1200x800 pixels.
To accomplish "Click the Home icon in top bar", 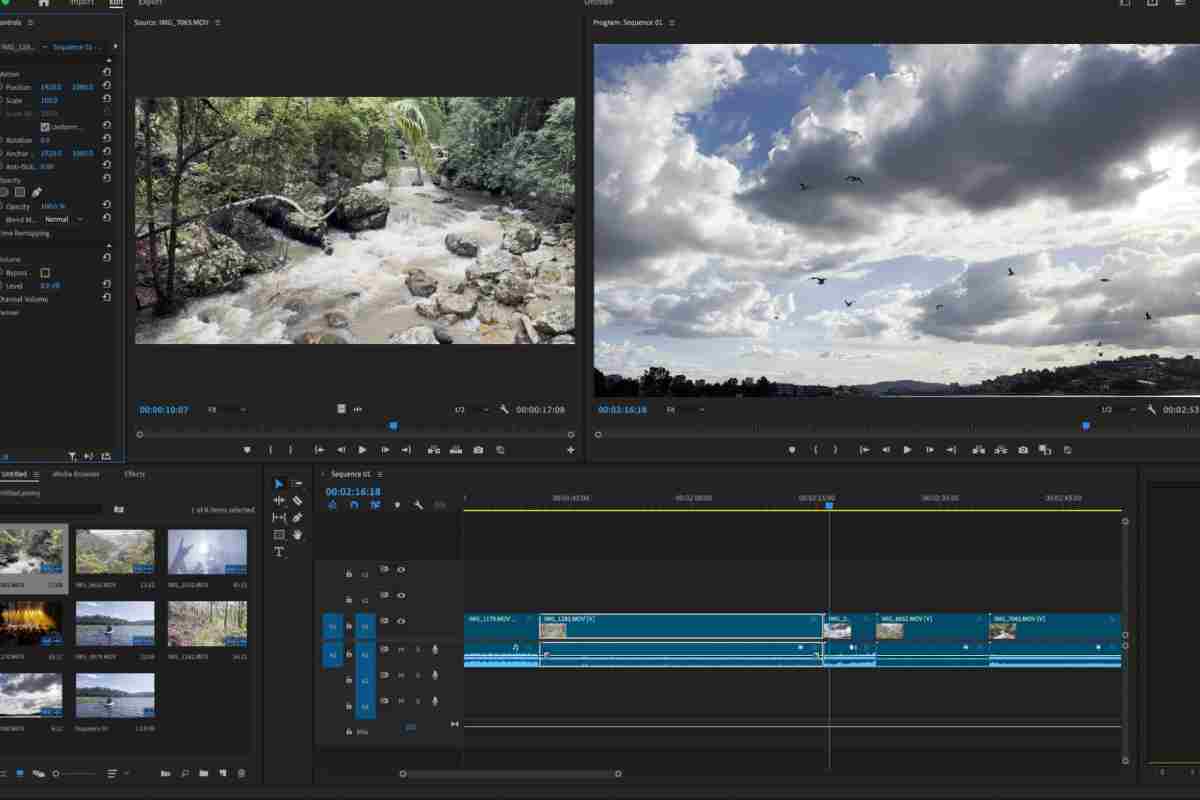I will (43, 3).
